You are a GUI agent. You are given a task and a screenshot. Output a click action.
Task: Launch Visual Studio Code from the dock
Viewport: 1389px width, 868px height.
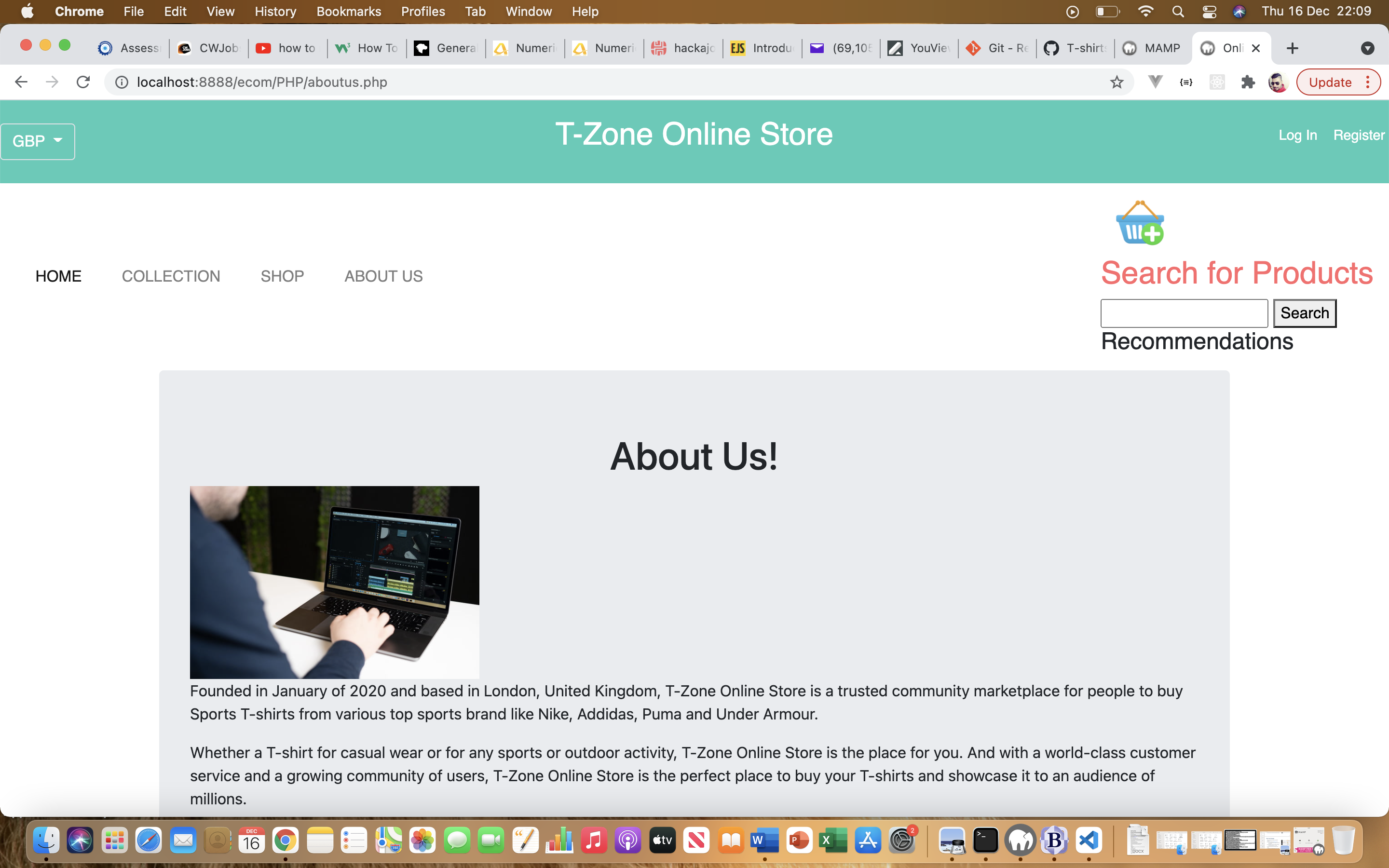click(1089, 840)
